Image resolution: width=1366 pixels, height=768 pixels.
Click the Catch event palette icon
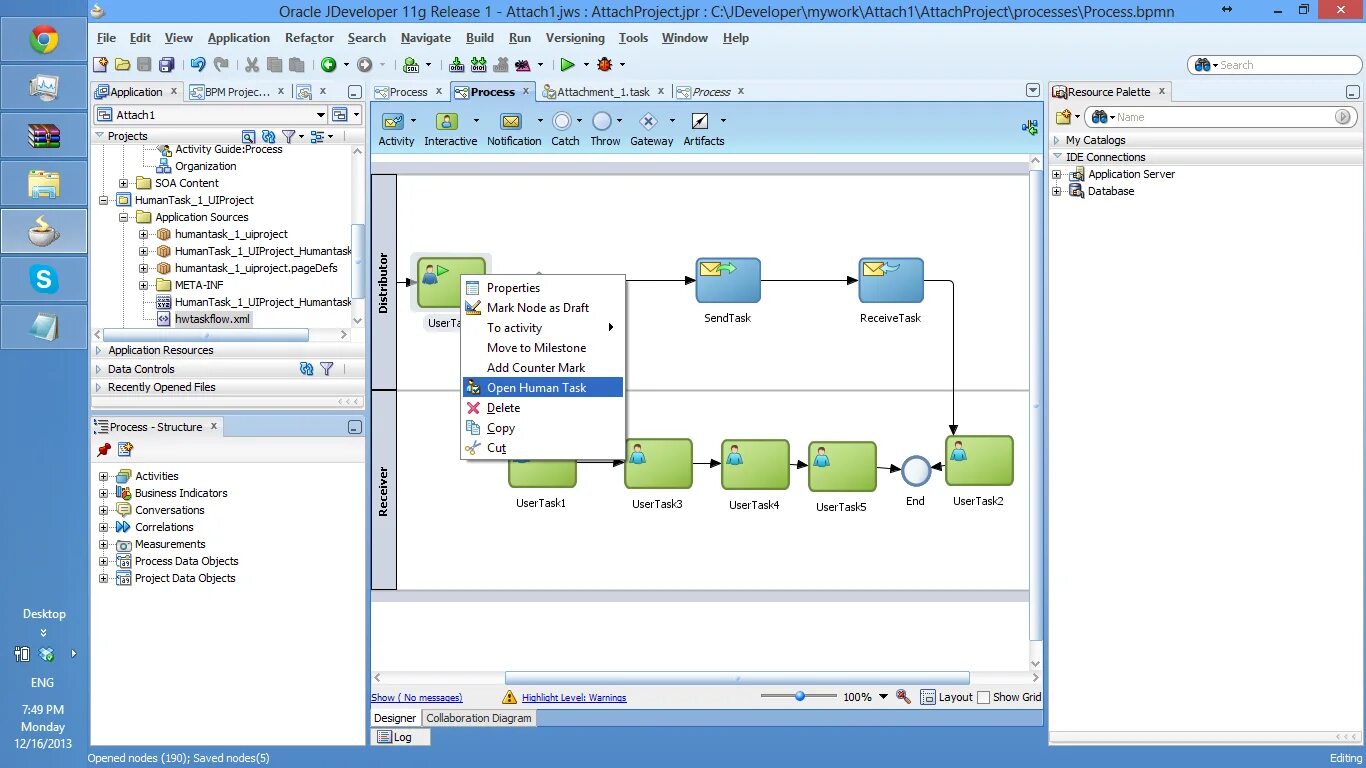563,121
